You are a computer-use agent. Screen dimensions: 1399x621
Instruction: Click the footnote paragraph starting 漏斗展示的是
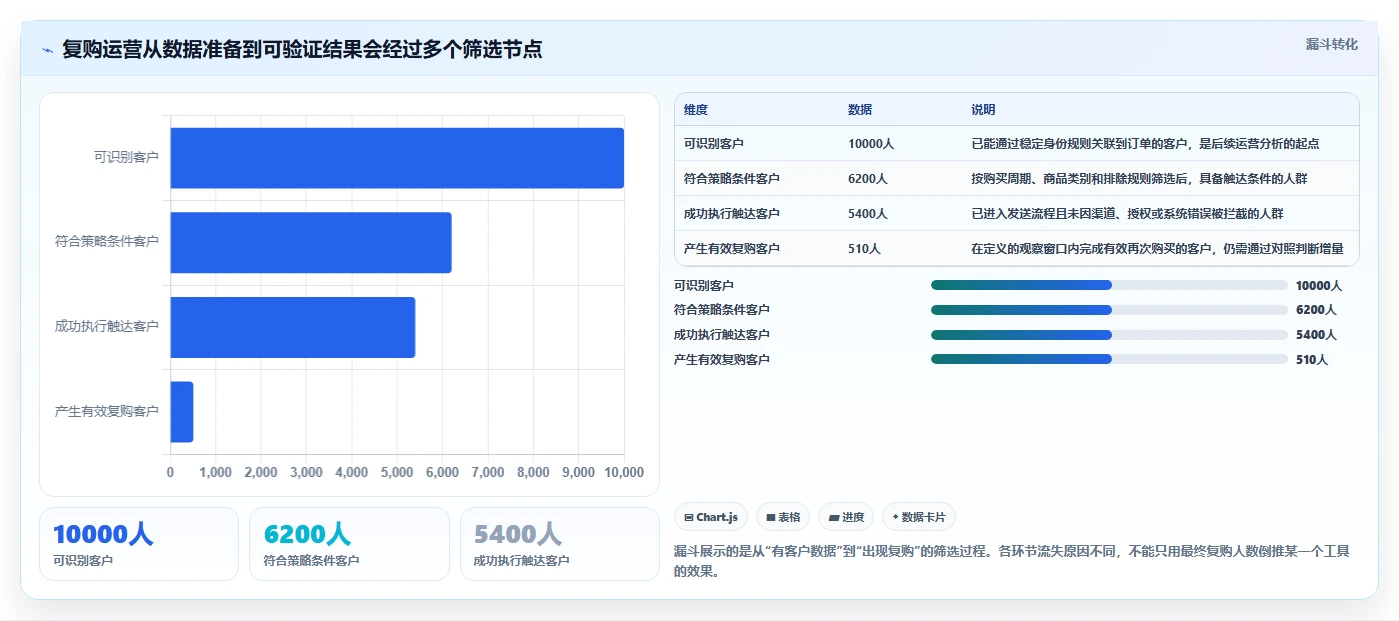(x=1012, y=561)
